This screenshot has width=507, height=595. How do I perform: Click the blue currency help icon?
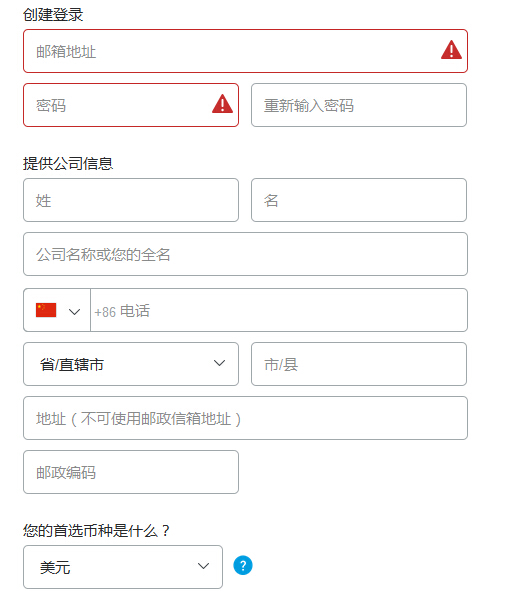pyautogui.click(x=243, y=565)
